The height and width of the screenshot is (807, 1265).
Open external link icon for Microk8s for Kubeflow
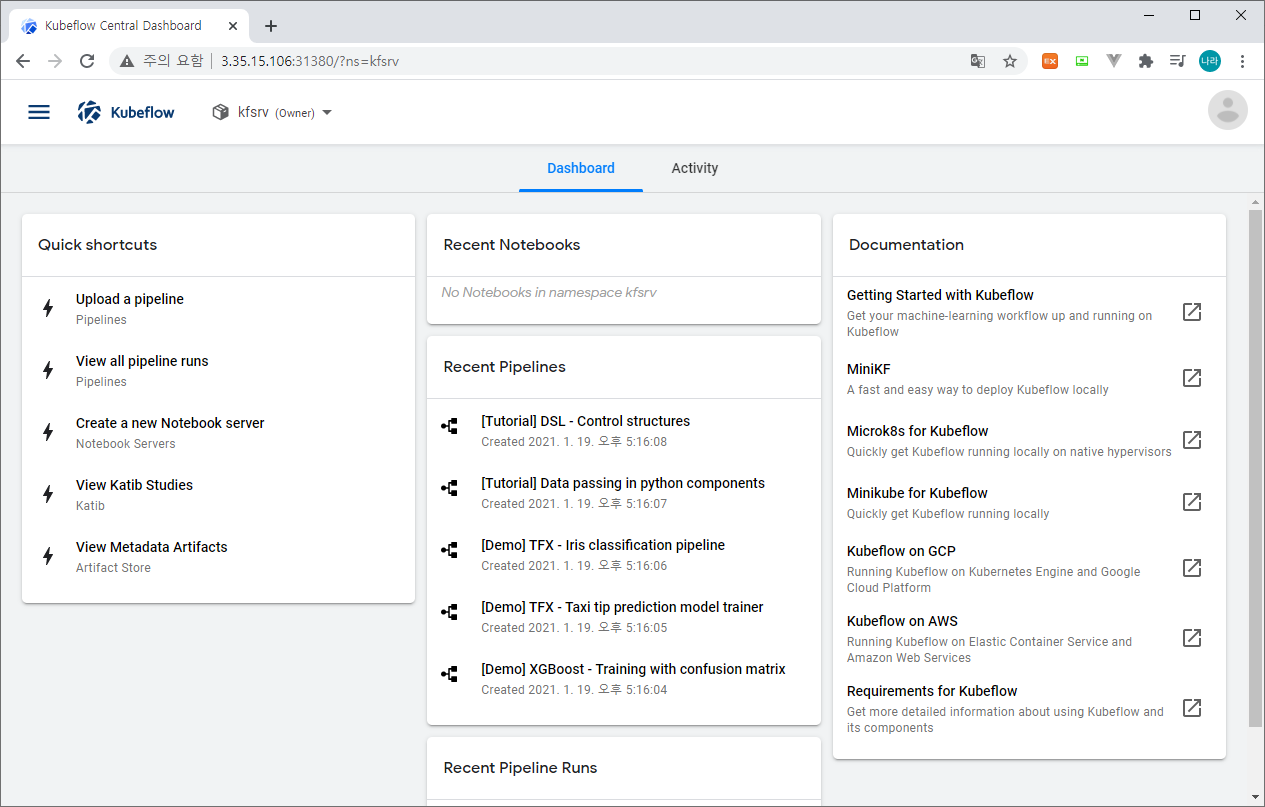pos(1192,440)
